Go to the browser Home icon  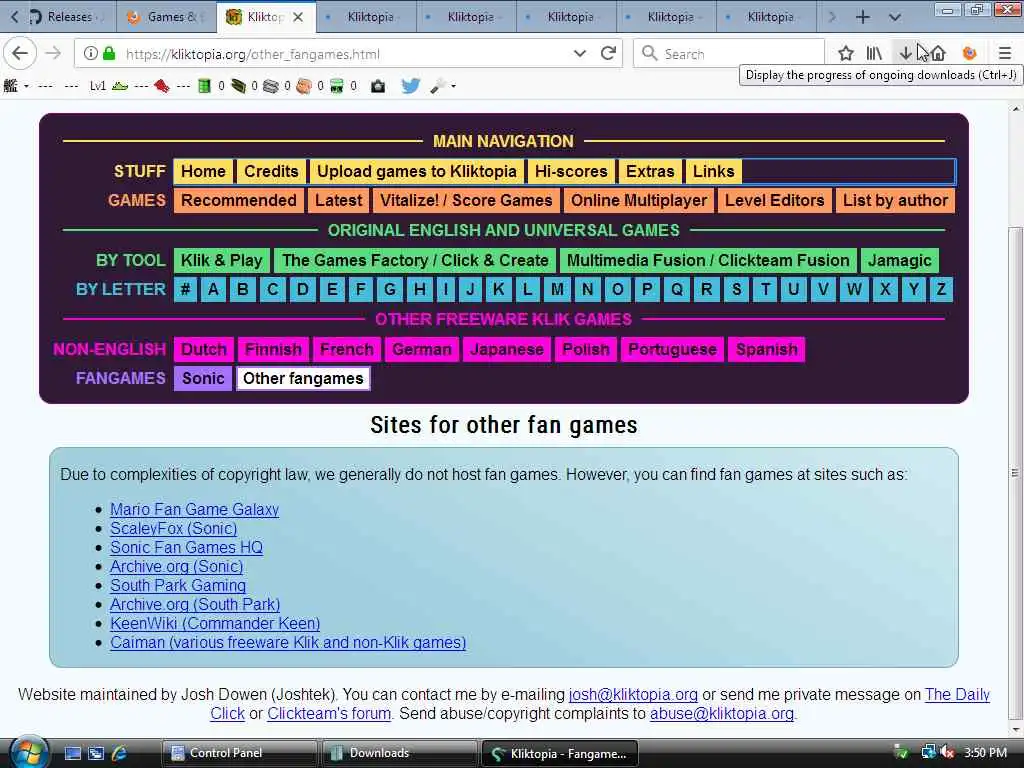(x=938, y=54)
